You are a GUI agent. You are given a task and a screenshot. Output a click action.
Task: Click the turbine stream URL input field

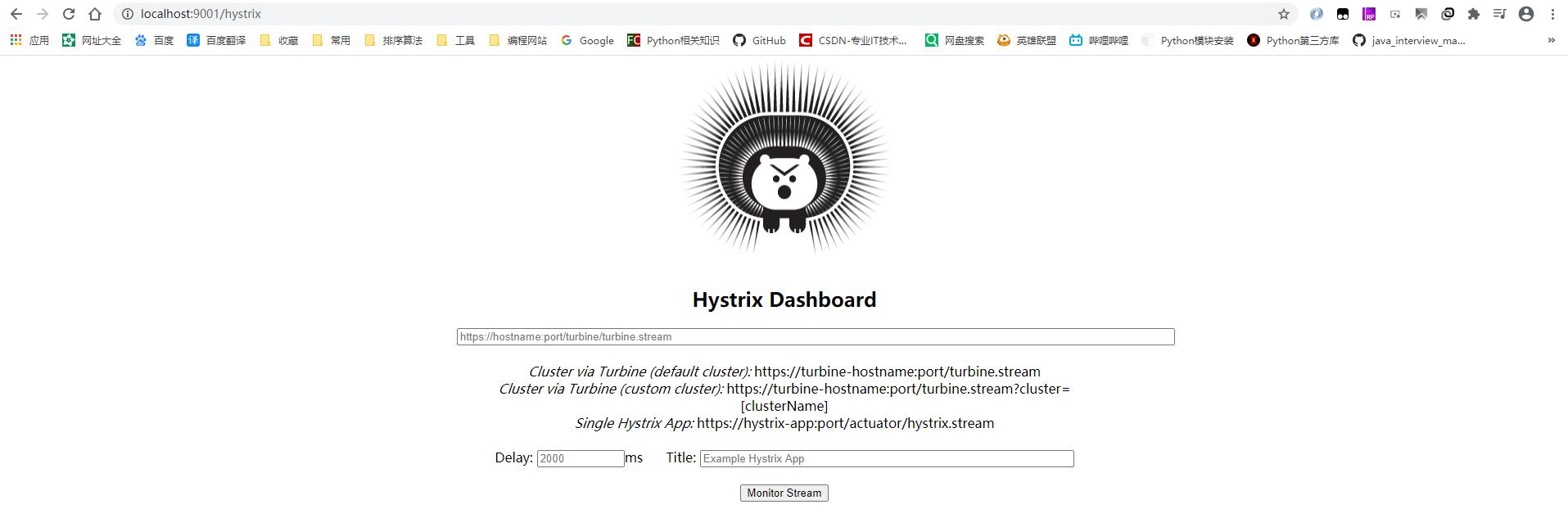coord(816,336)
